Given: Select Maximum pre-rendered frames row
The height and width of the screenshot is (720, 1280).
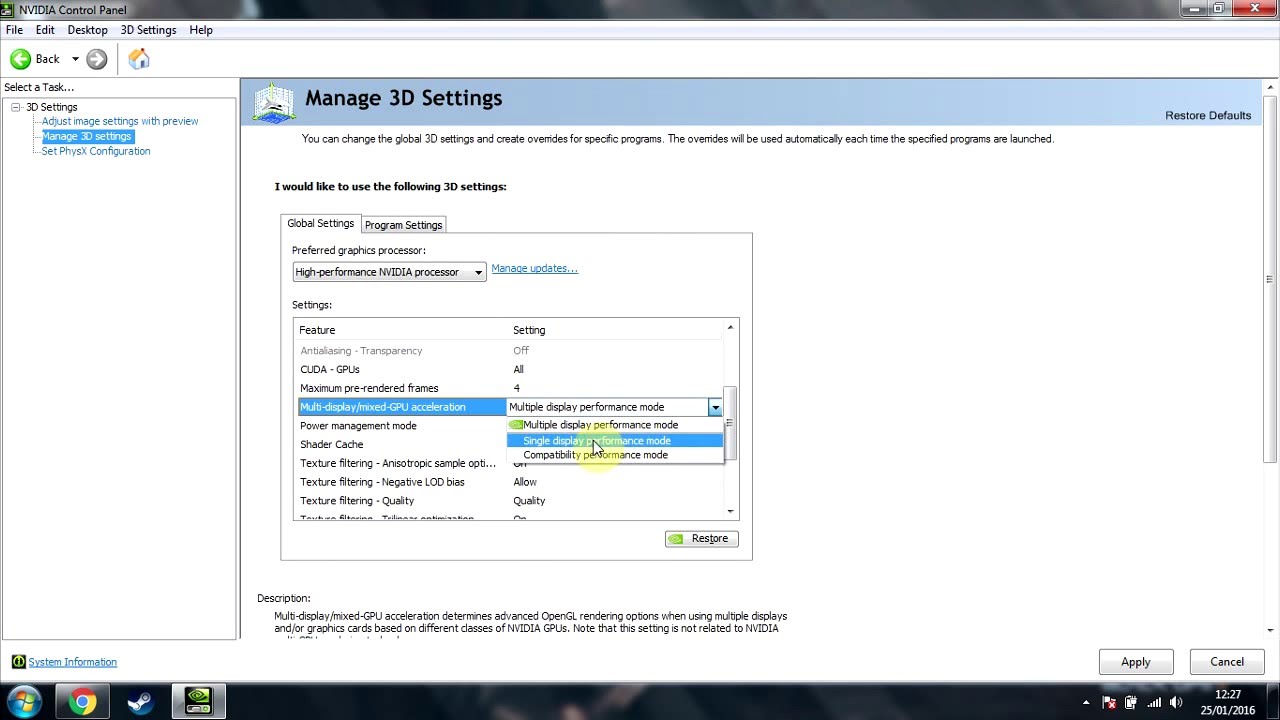Looking at the screenshot, I should click(x=509, y=388).
